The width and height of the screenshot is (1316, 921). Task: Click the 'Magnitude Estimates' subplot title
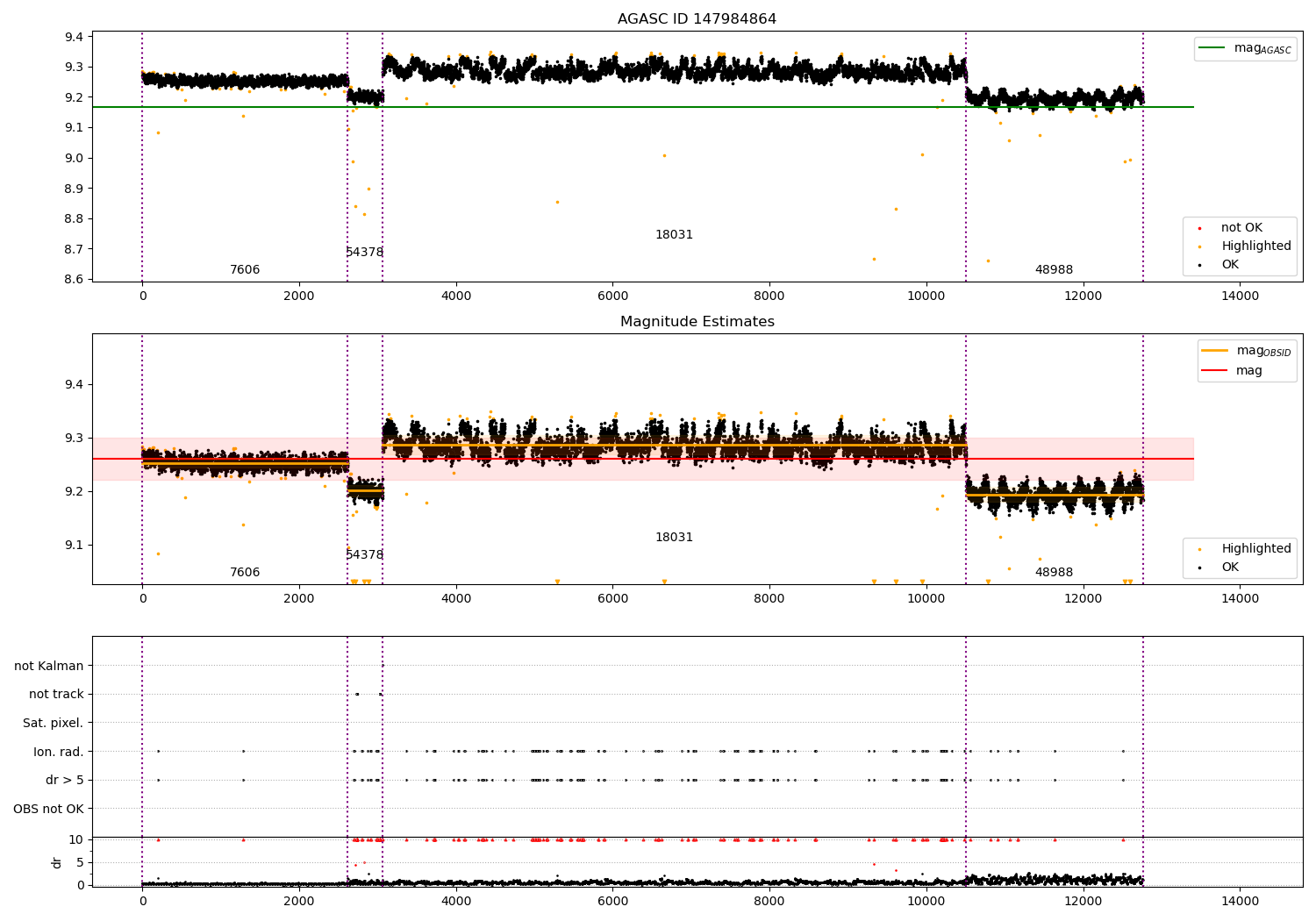(x=697, y=322)
